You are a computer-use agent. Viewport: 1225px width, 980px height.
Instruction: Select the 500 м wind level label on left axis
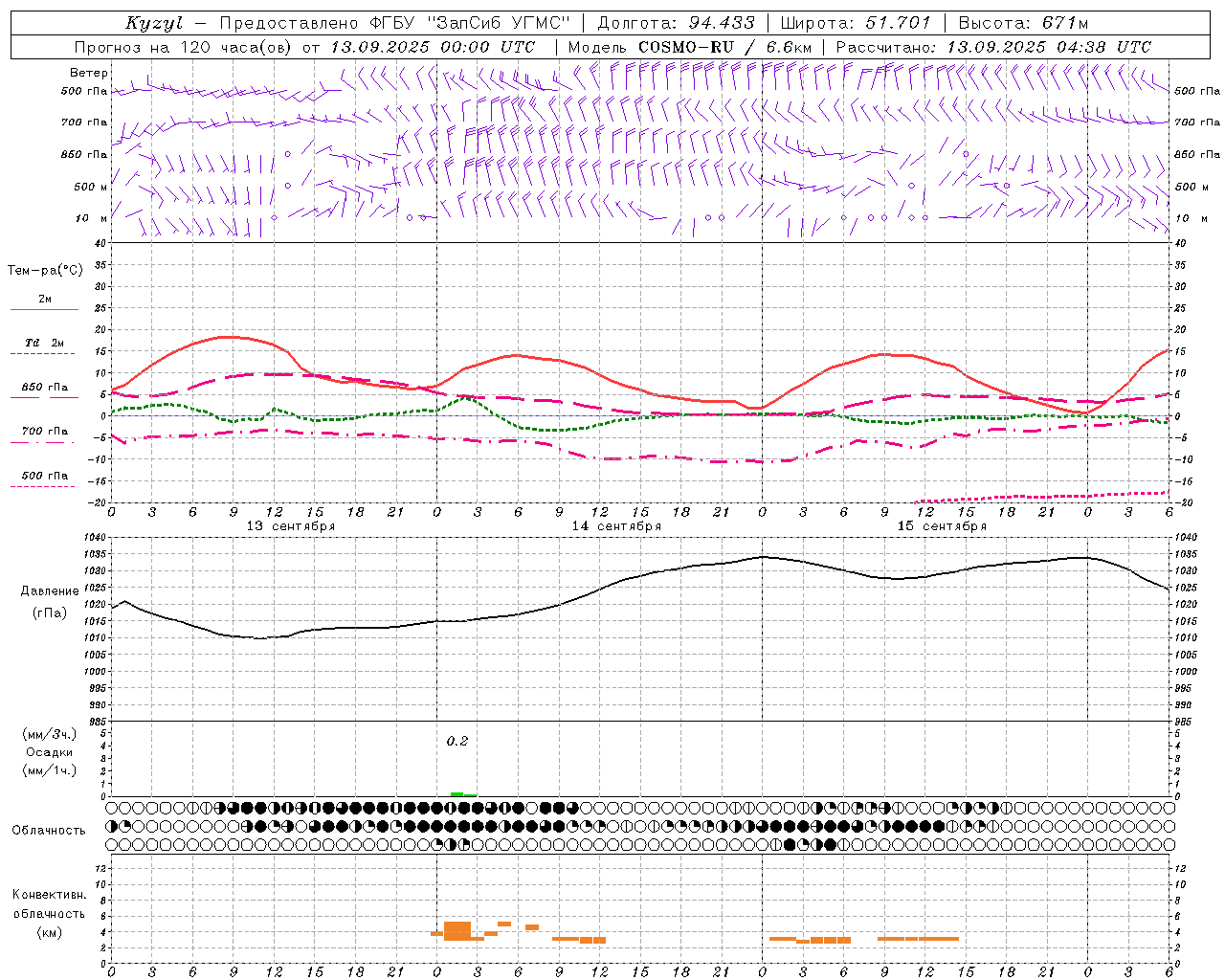(x=91, y=187)
